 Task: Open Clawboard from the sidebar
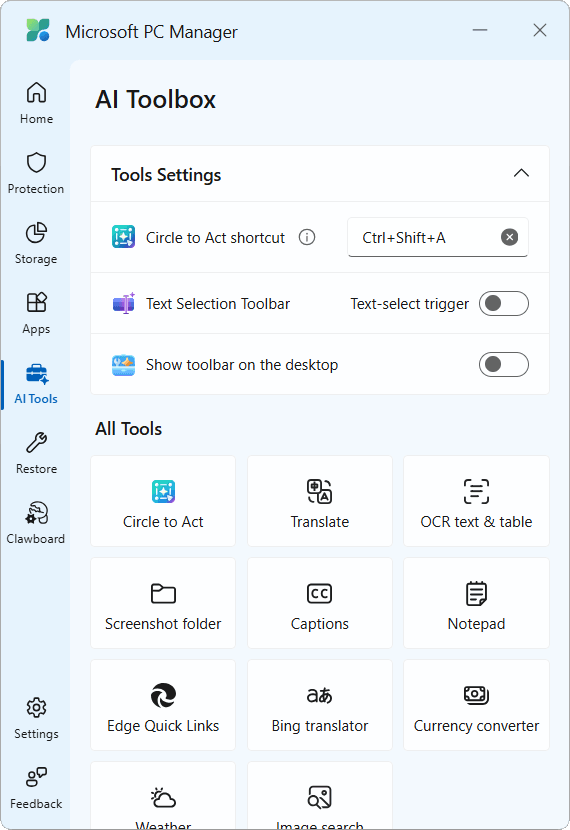point(36,524)
